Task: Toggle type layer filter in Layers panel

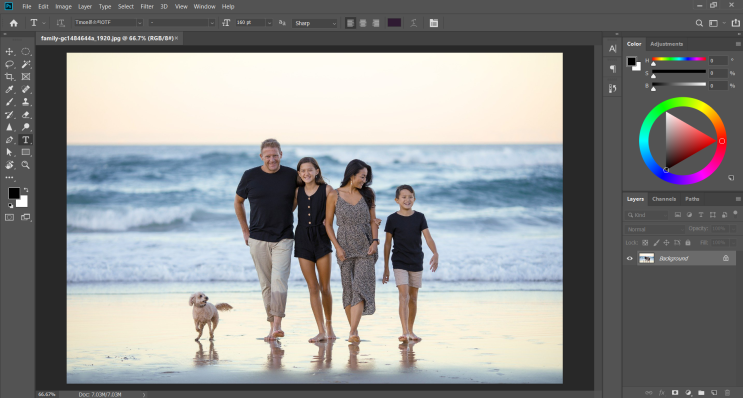Action: (x=701, y=215)
